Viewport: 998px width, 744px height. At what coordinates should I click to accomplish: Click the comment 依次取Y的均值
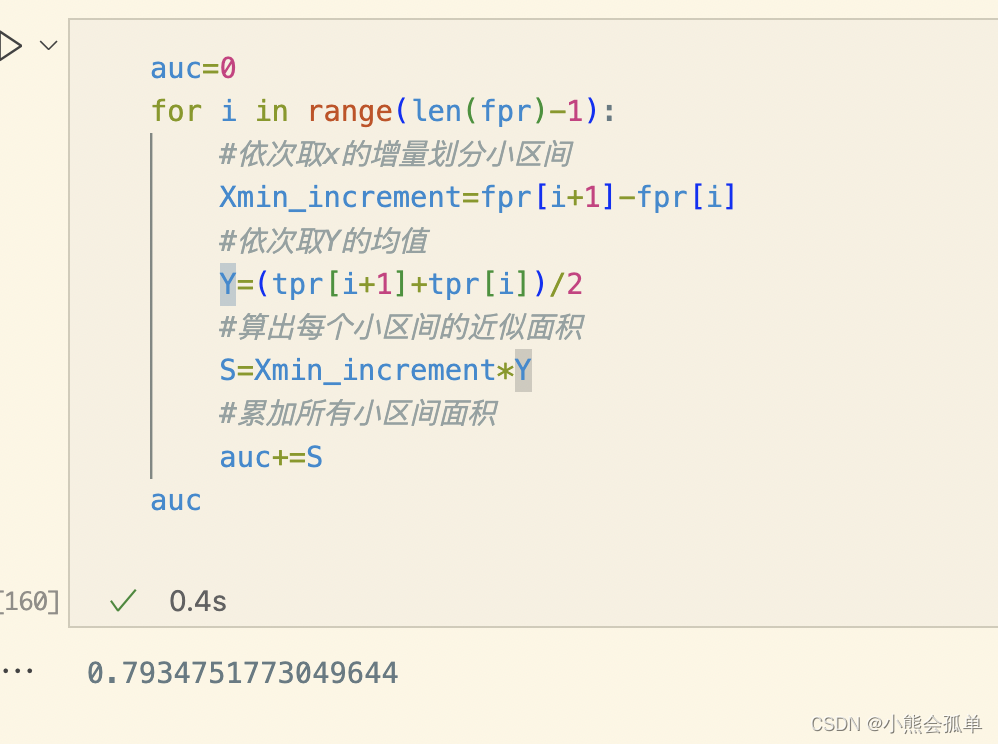(x=323, y=241)
